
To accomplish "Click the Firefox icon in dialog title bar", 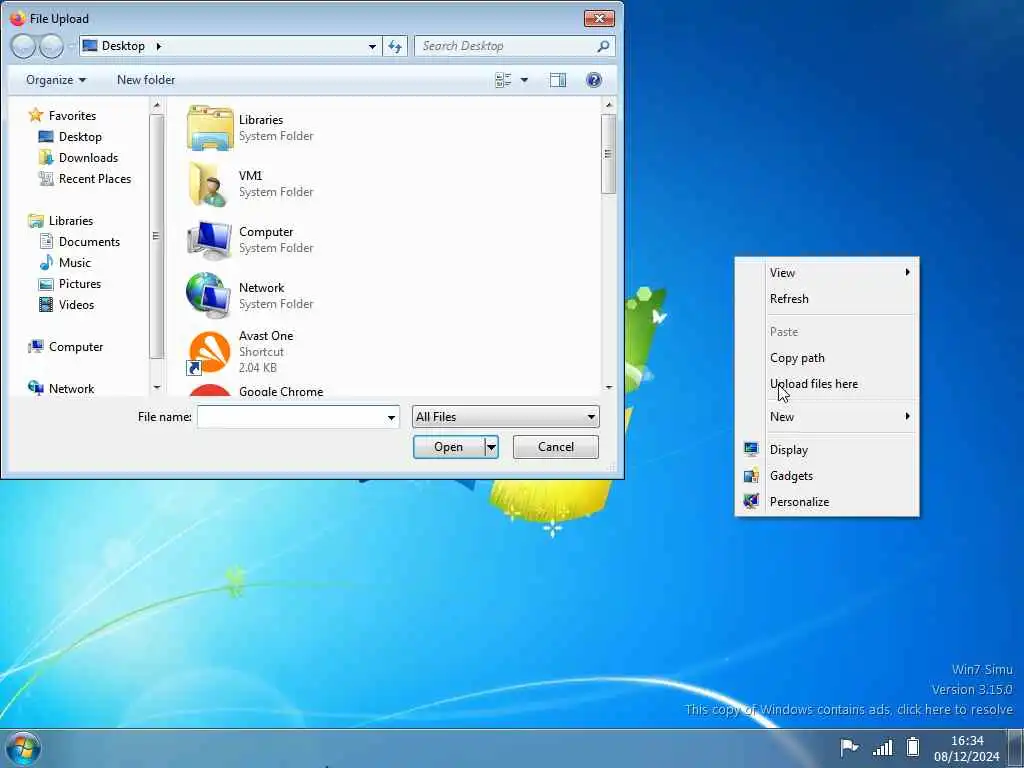I will click(18, 18).
